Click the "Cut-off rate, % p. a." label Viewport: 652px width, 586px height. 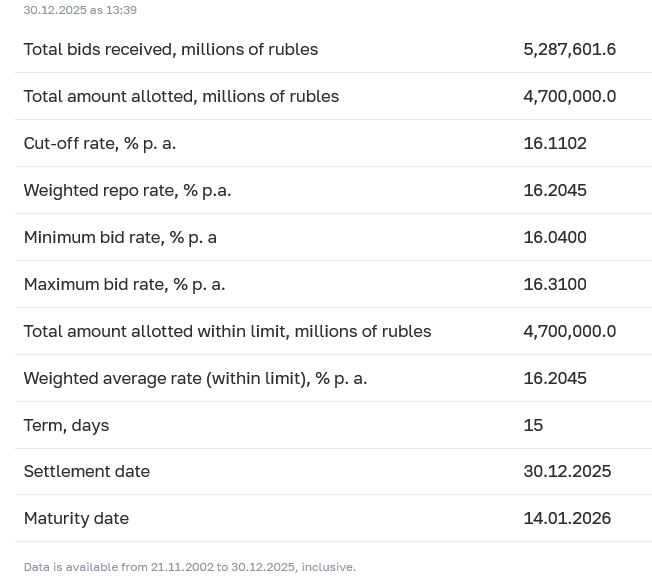(99, 143)
